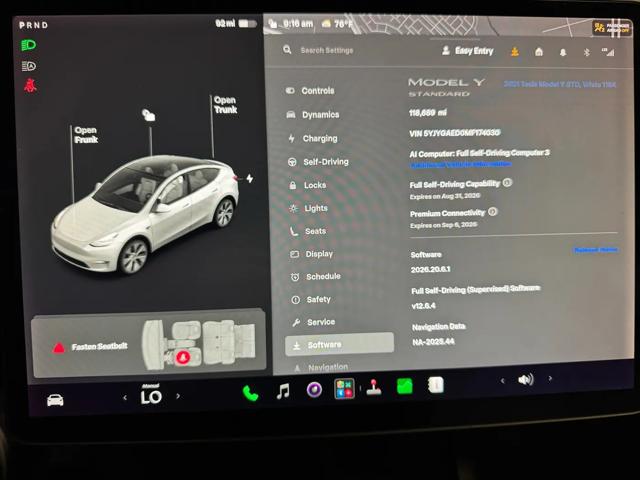640x480 pixels.
Task: Tap the red seatbelt warning indicator
Action: (30, 86)
